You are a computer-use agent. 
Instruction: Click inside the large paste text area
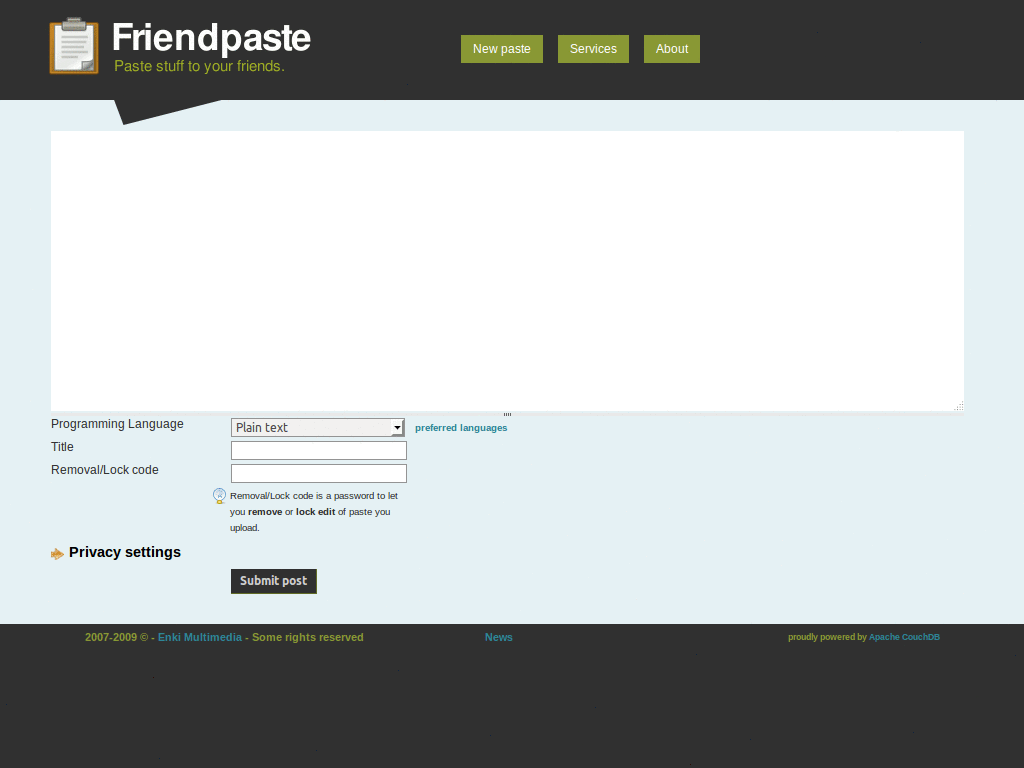coord(507,270)
